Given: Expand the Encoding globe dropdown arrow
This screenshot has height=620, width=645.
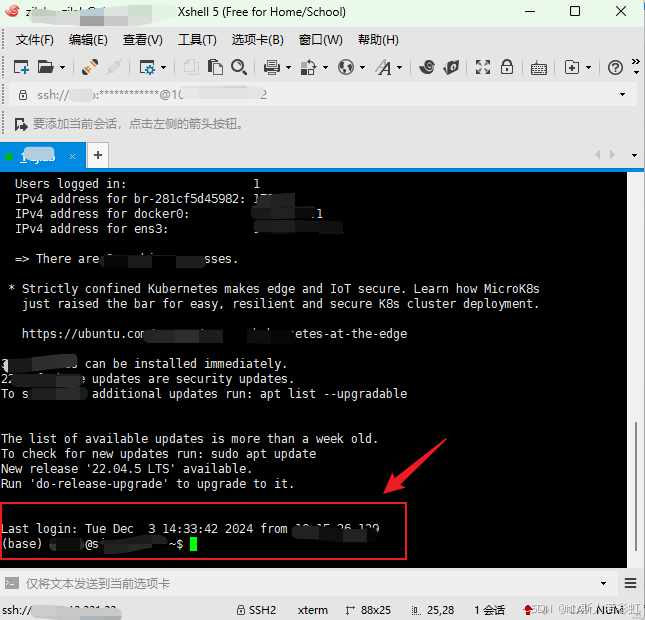Looking at the screenshot, I should point(362,67).
